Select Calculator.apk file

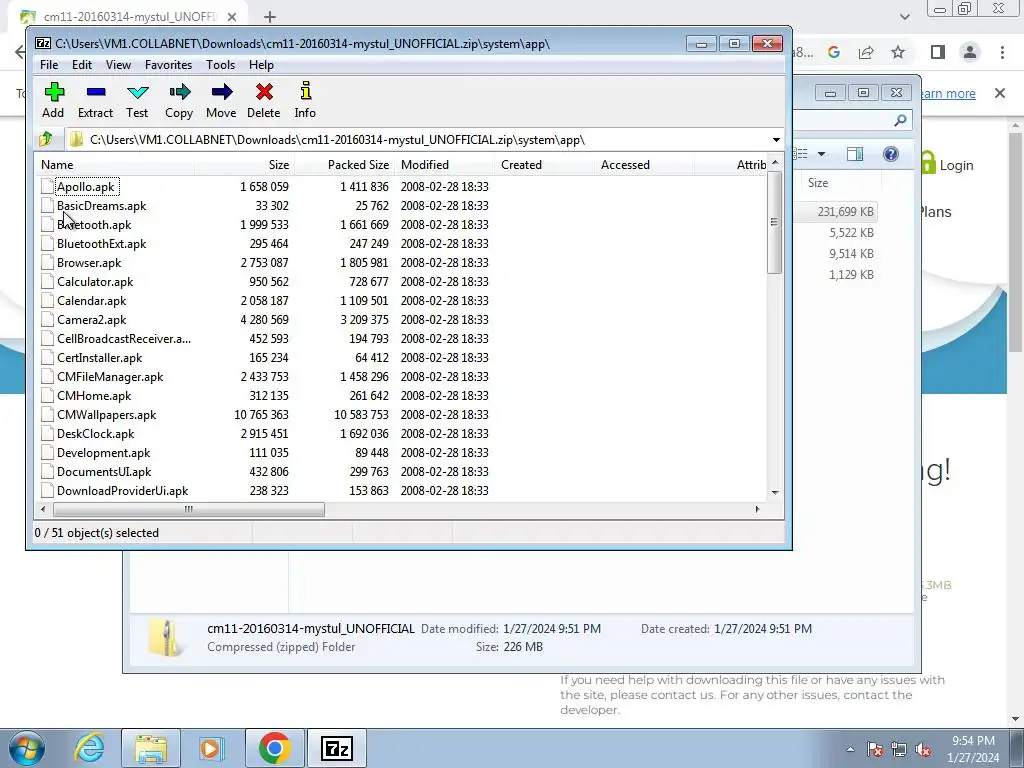(95, 281)
